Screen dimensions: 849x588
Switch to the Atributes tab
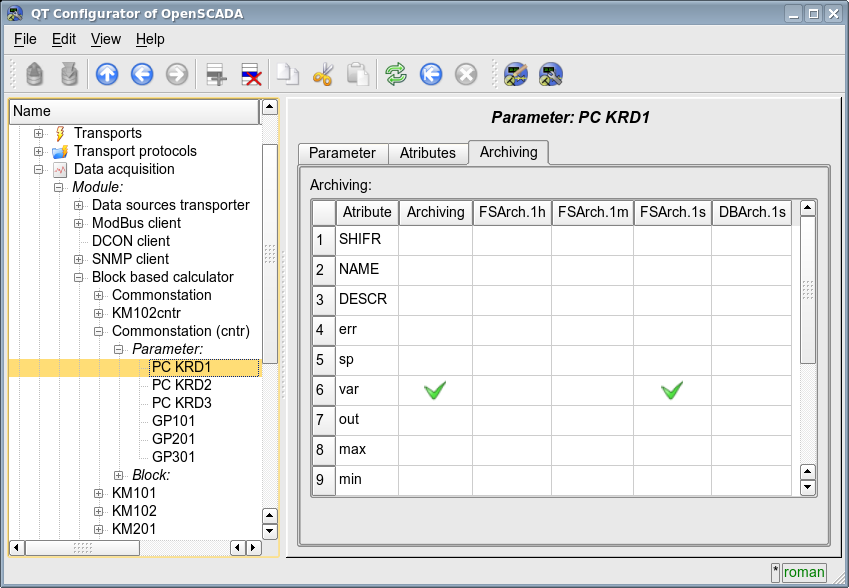(x=427, y=153)
